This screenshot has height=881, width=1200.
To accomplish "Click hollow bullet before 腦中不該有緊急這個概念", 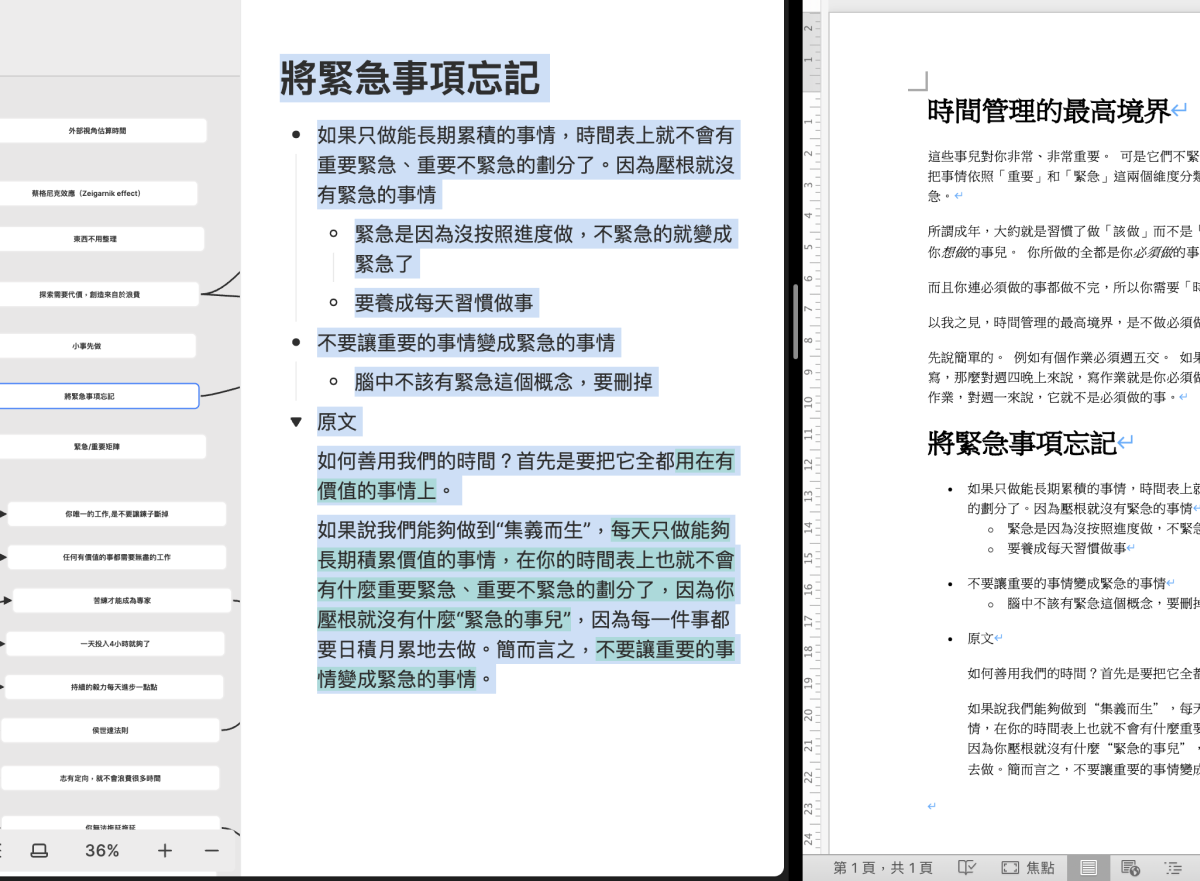I will coord(334,382).
